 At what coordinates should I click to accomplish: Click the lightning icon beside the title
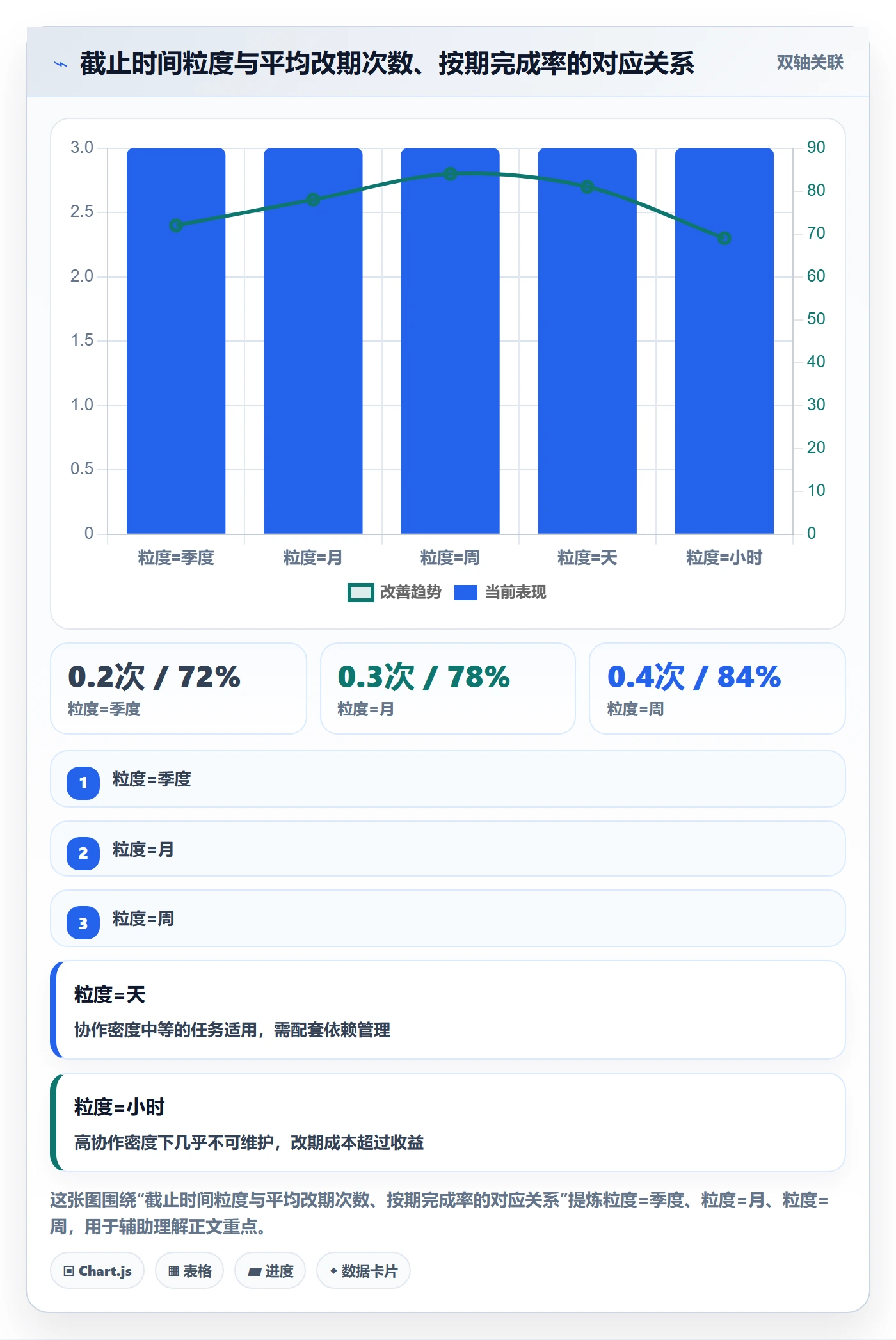[61, 64]
